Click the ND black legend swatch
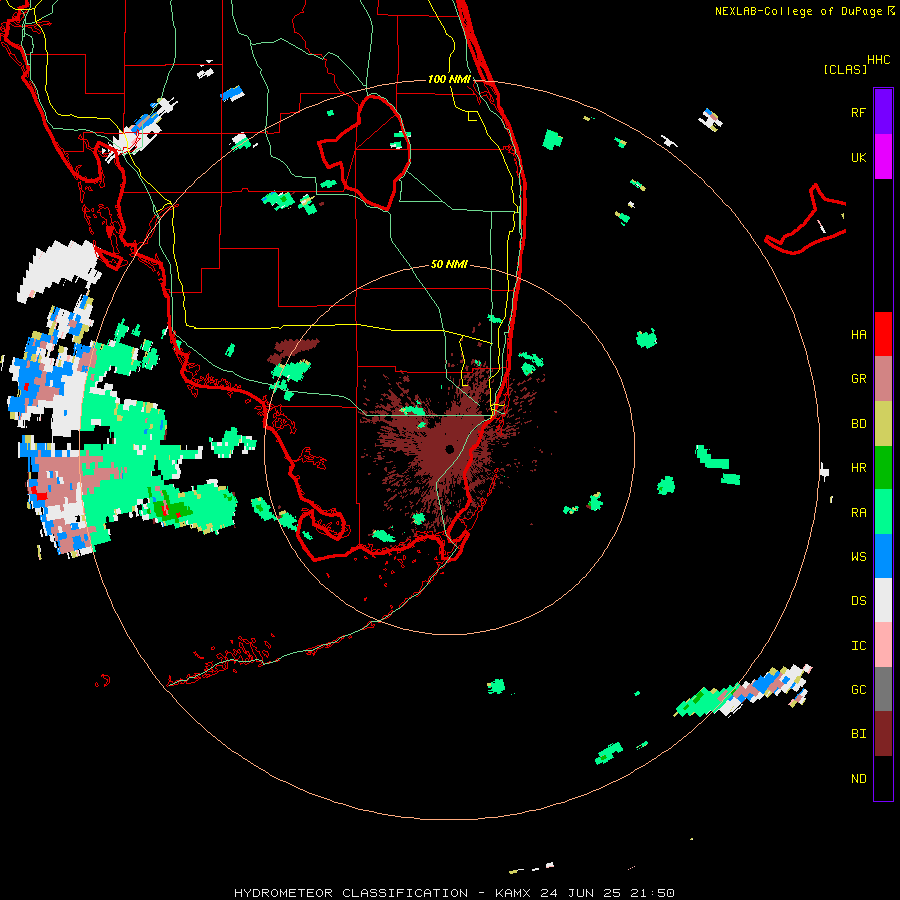 coord(883,778)
